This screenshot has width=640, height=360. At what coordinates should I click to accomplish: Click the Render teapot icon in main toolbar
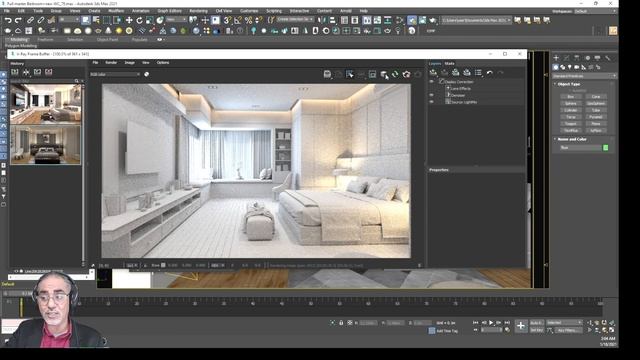[433, 20]
